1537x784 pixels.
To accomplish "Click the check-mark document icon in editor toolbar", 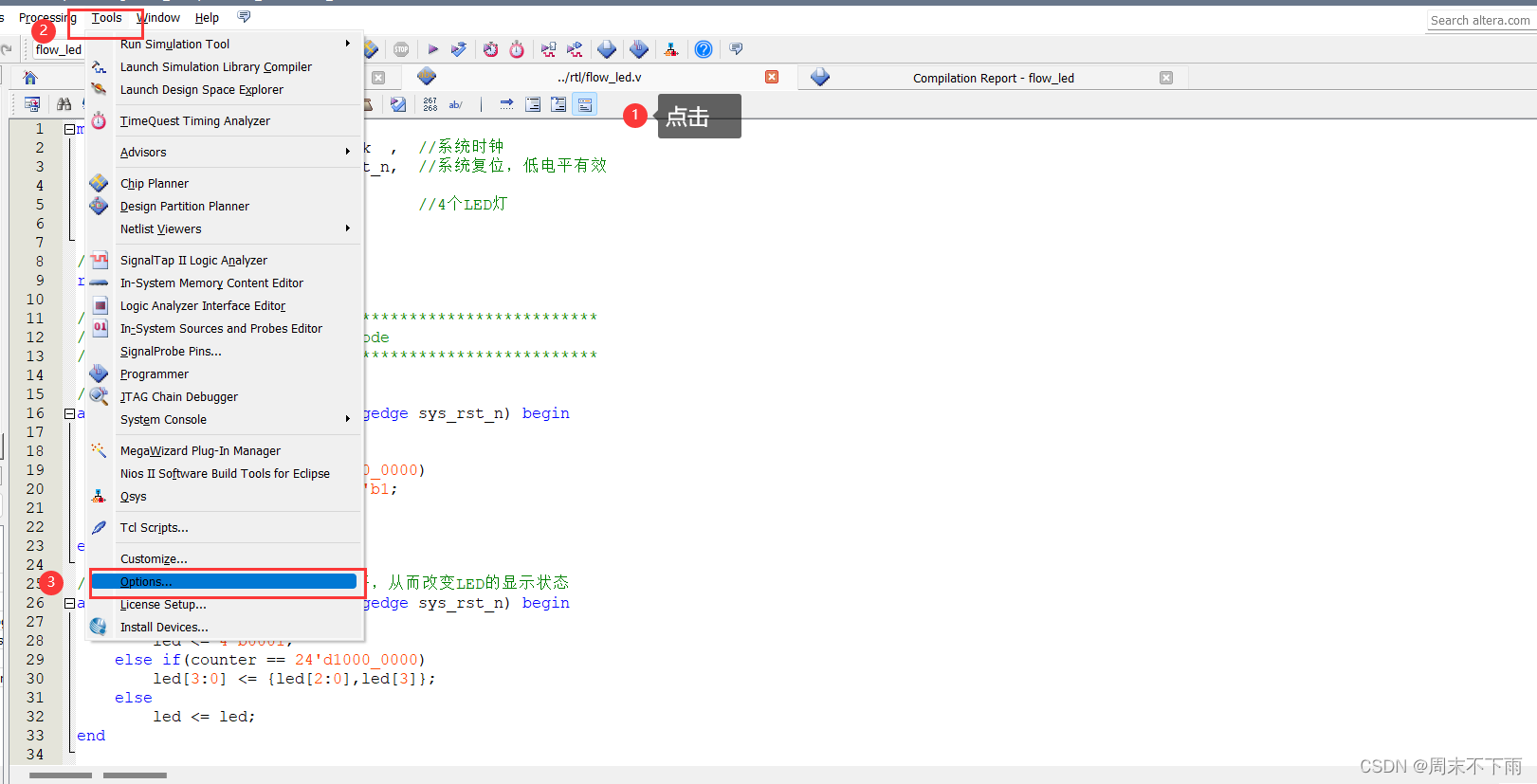I will point(398,104).
